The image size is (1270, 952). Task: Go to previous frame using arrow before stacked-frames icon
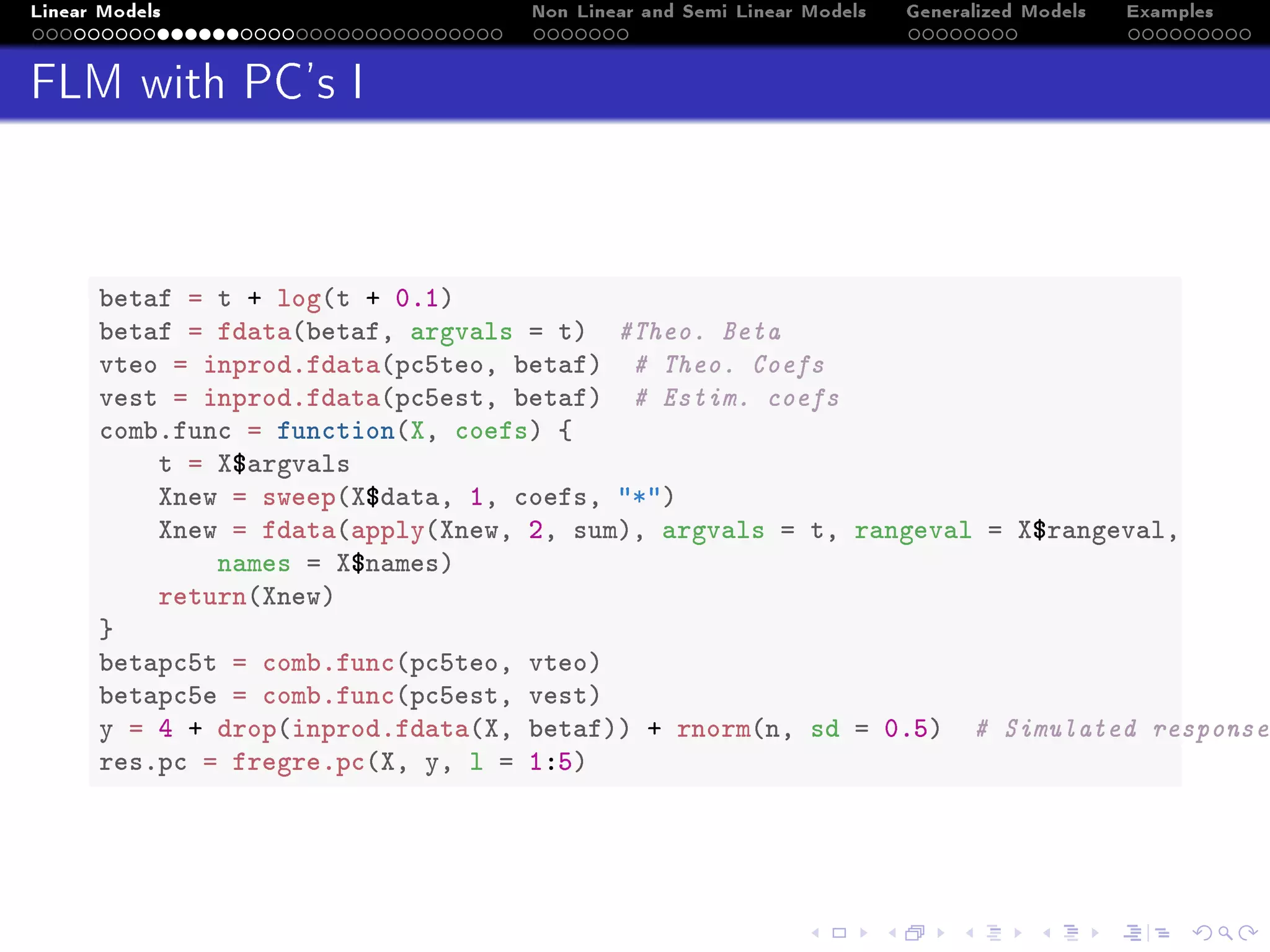click(x=892, y=933)
